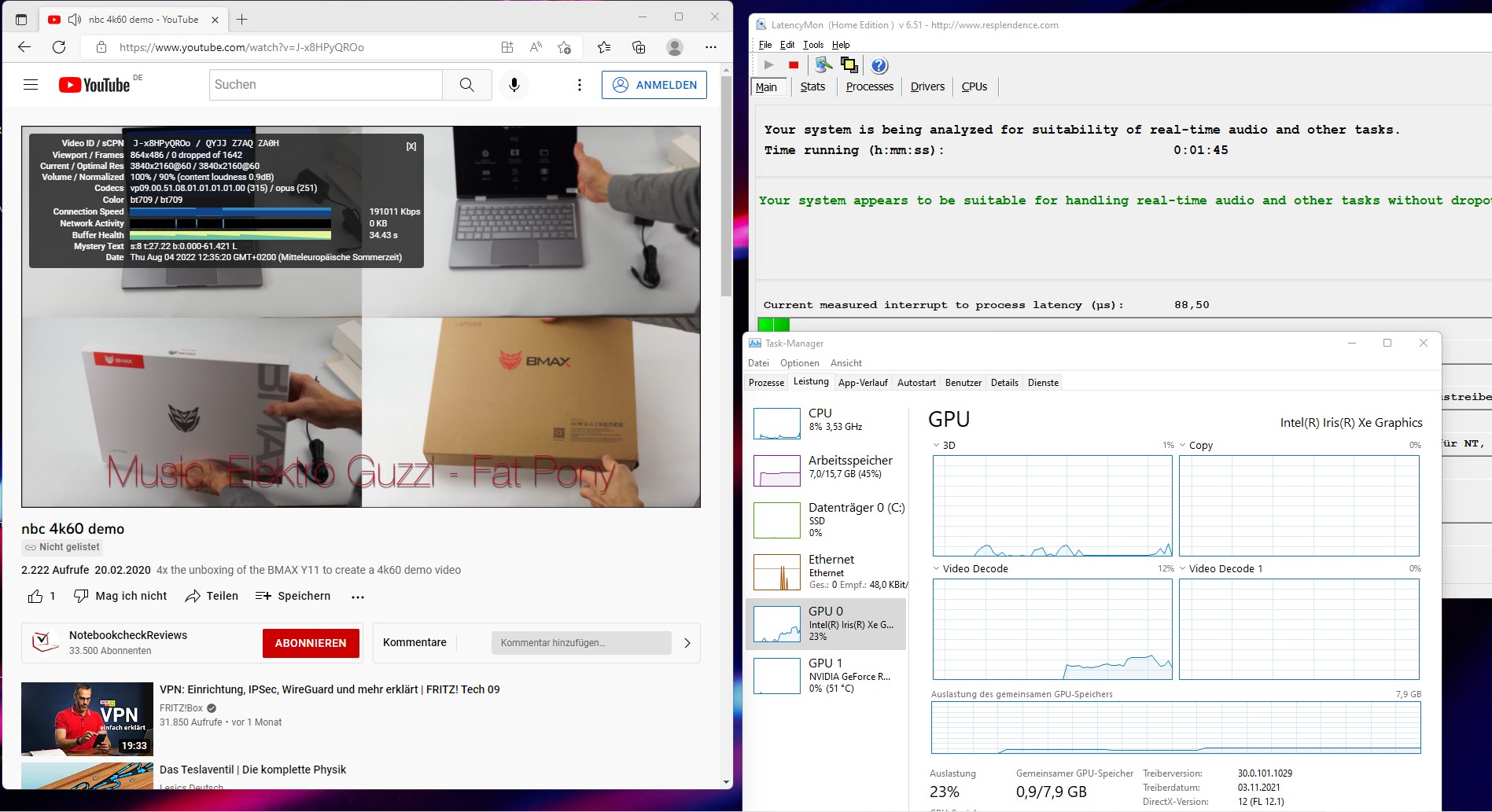Start monitoring with LatencyMon play button
The height and width of the screenshot is (812, 1492).
[768, 65]
